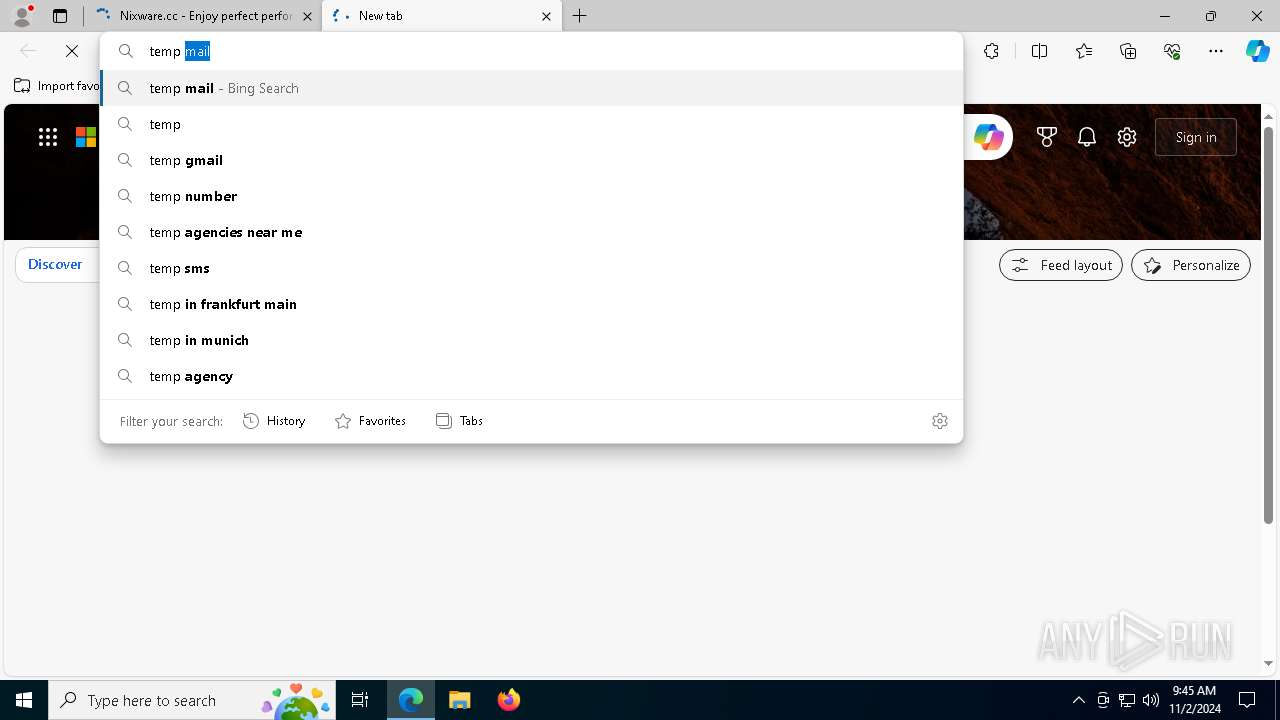1280x720 pixels.
Task: Open the clock showing 9:45 AM
Action: 1194,700
